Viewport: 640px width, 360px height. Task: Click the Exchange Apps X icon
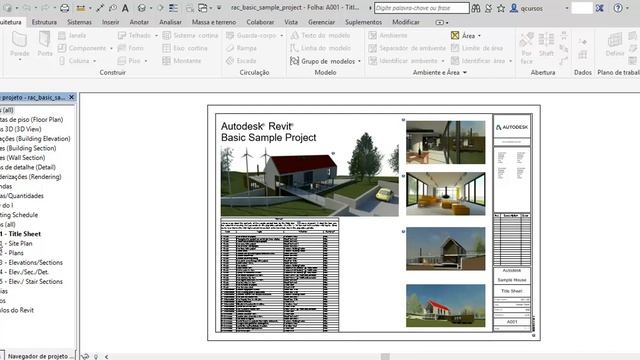(599, 8)
